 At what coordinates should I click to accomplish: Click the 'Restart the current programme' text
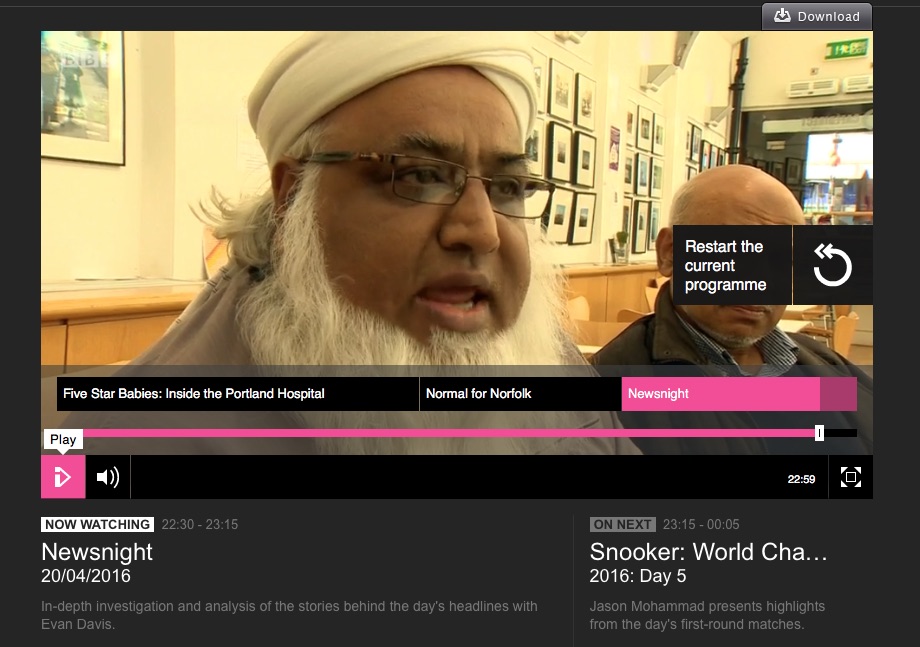pos(726,265)
